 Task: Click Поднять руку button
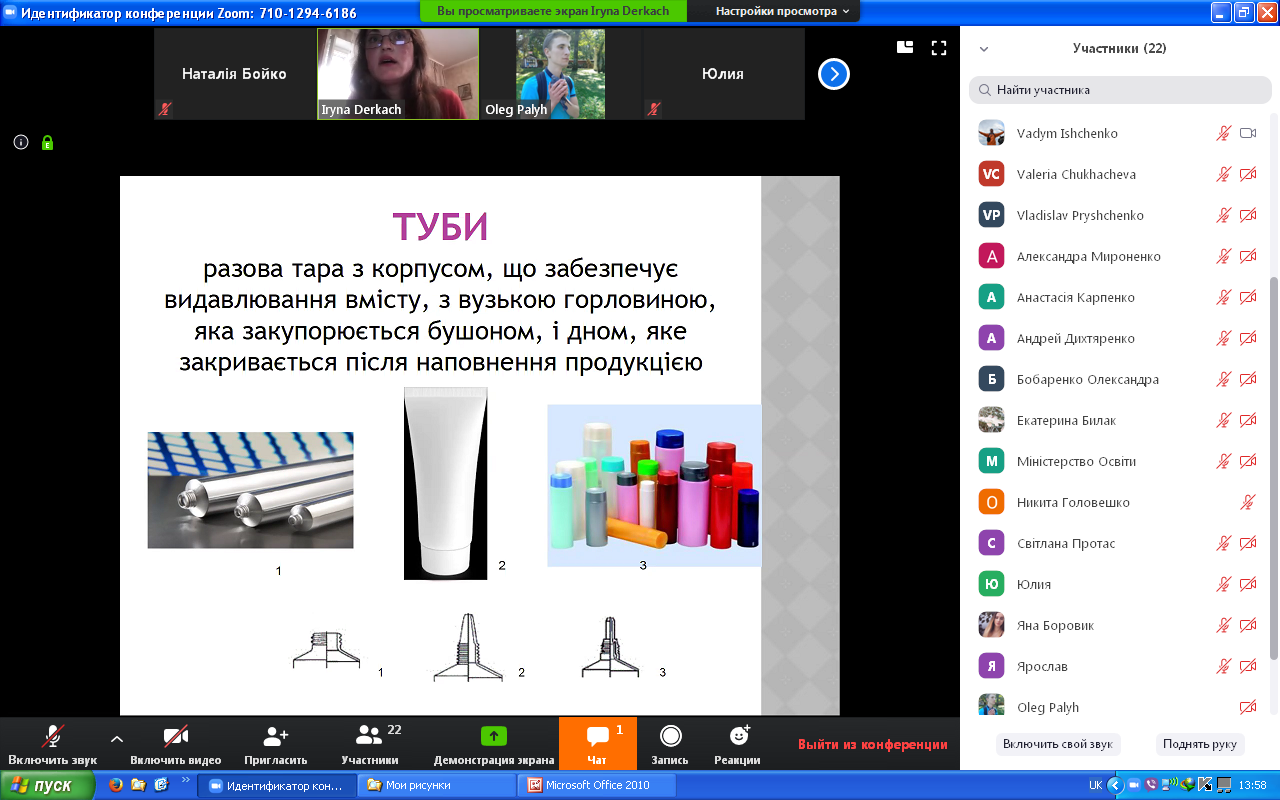(x=1200, y=744)
